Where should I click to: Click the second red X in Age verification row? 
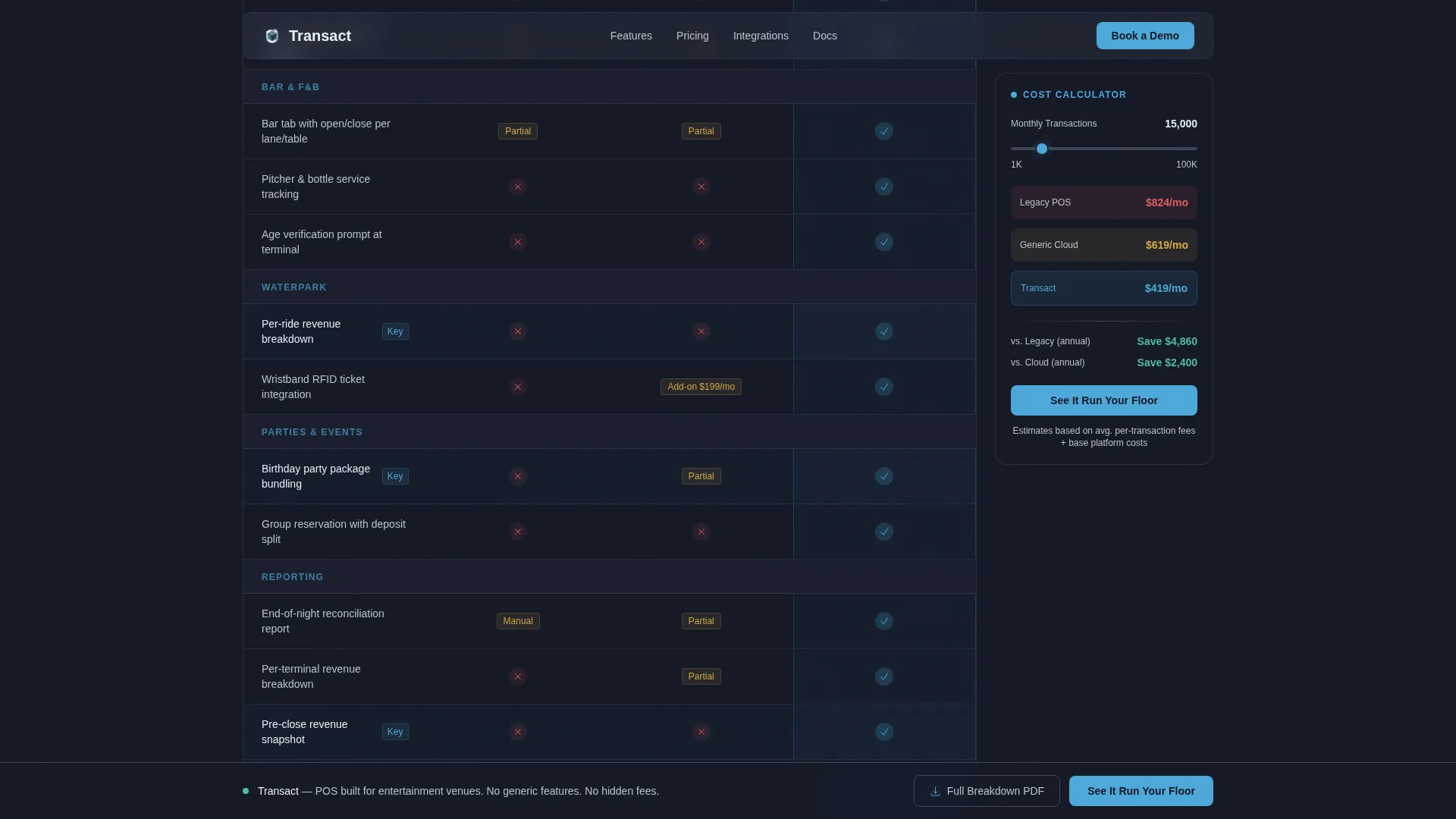pyautogui.click(x=701, y=242)
